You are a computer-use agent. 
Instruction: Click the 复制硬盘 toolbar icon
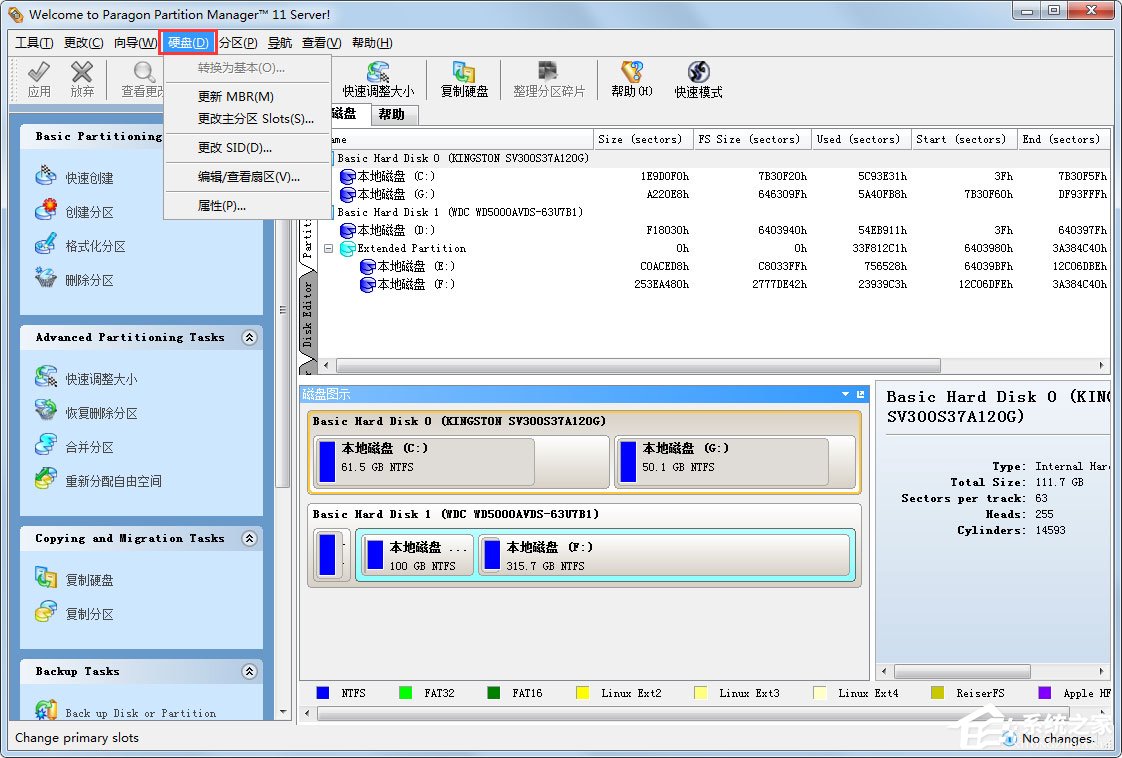[464, 72]
